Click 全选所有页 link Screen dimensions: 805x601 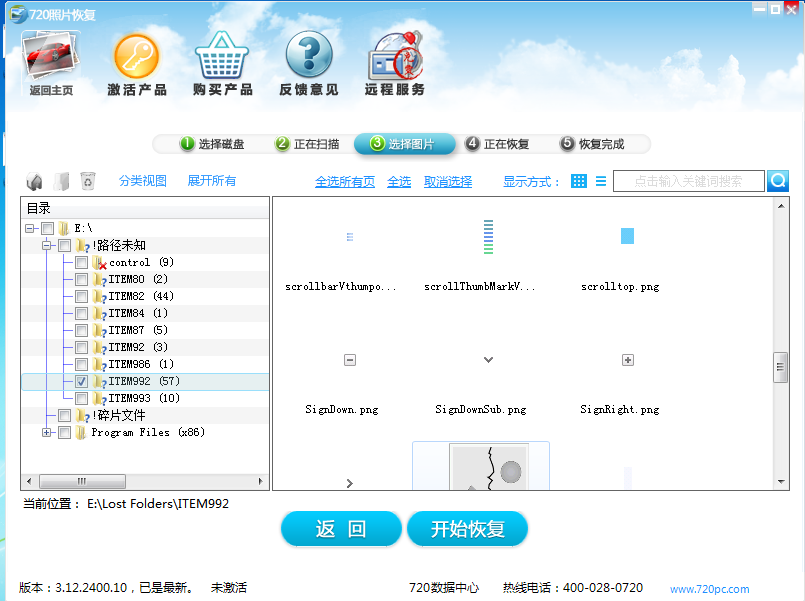(345, 182)
